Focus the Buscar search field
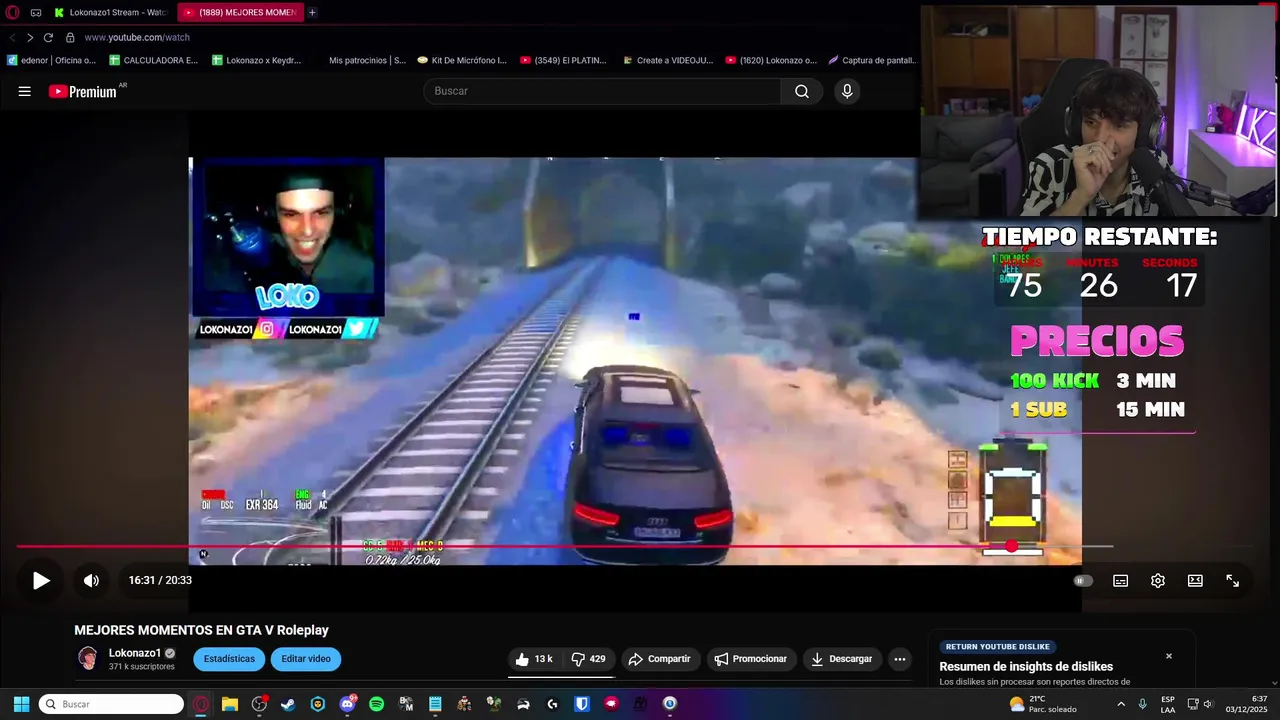 (603, 91)
